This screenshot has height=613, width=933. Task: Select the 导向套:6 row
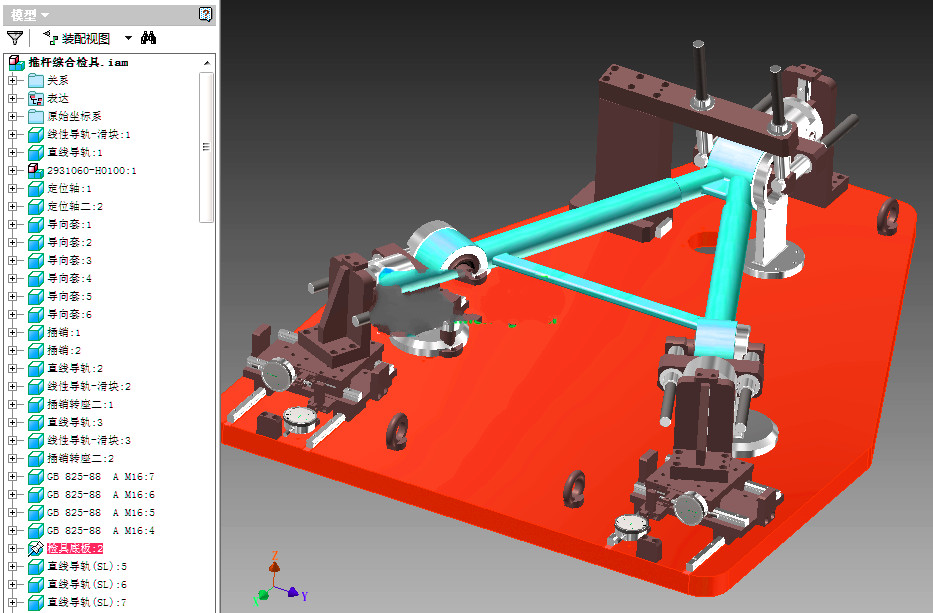tap(70, 314)
